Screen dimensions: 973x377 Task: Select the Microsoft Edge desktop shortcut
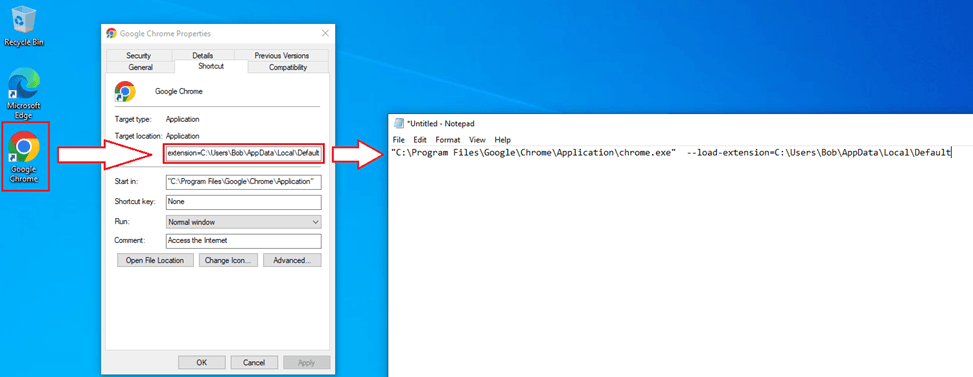24,93
